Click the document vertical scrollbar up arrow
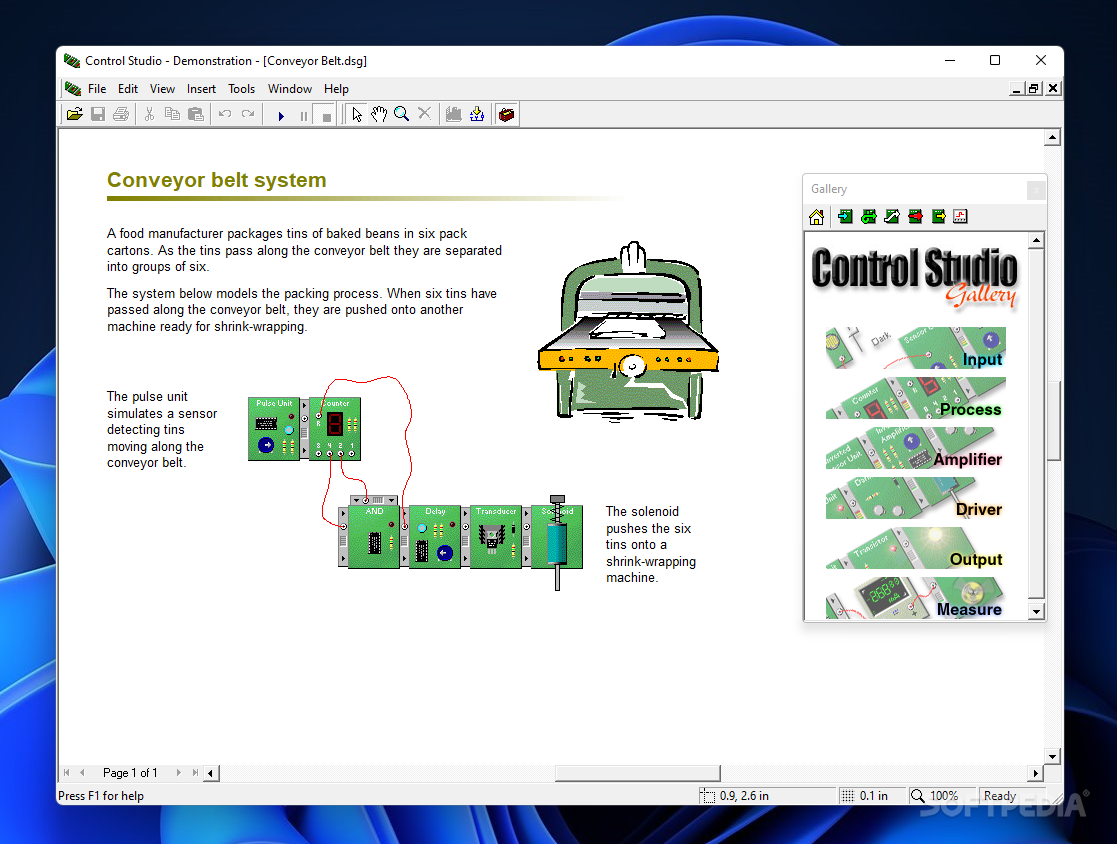 1052,137
